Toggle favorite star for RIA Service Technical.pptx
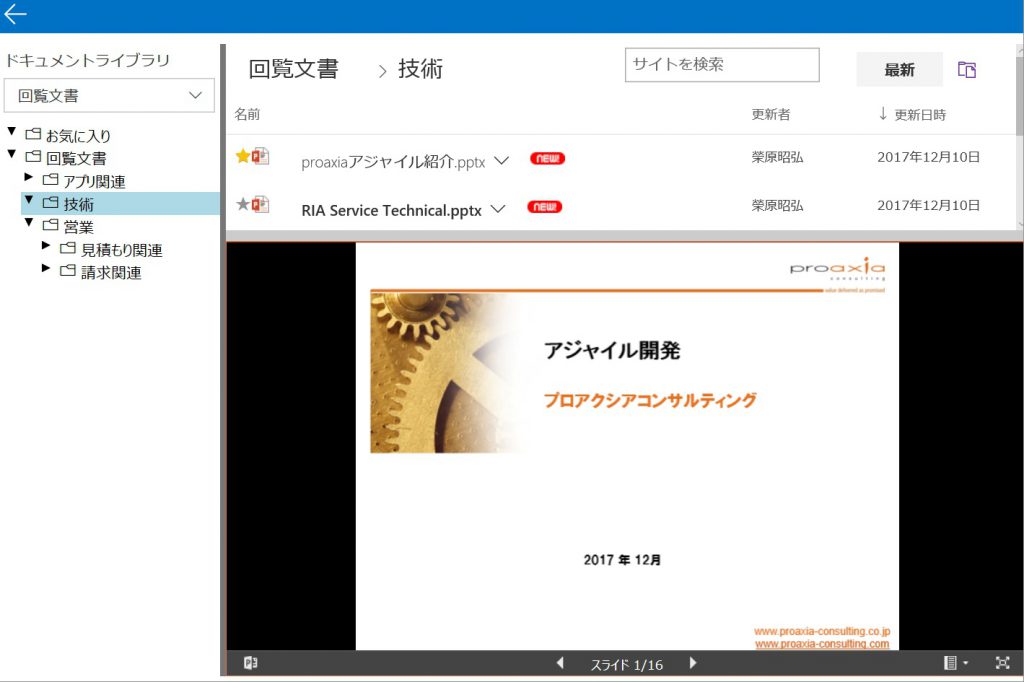This screenshot has height=682, width=1024. [243, 204]
